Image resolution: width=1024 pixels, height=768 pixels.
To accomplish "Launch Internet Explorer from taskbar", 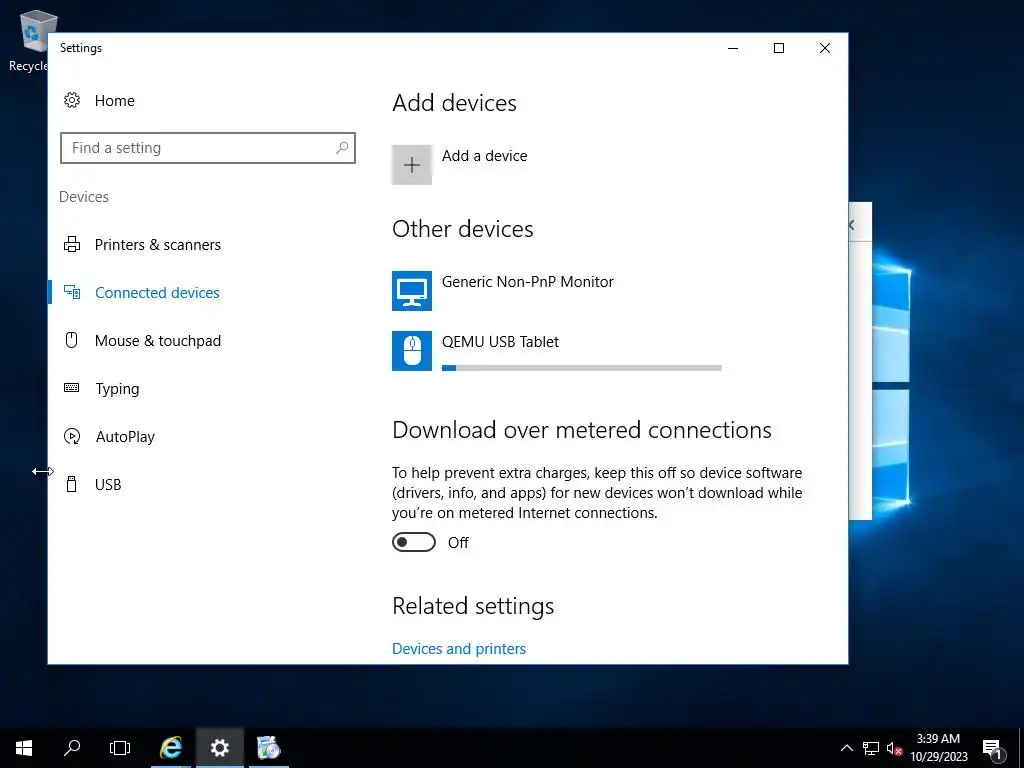I will [171, 748].
